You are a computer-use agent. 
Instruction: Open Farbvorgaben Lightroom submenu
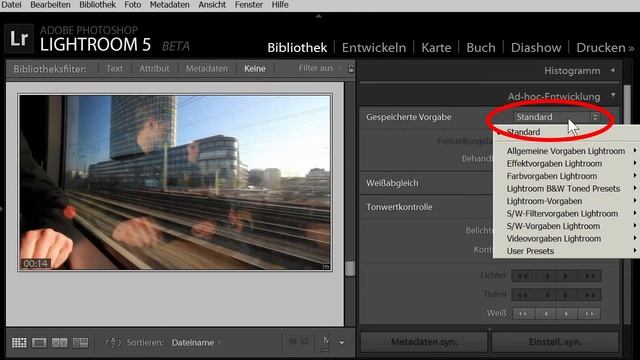[567, 176]
